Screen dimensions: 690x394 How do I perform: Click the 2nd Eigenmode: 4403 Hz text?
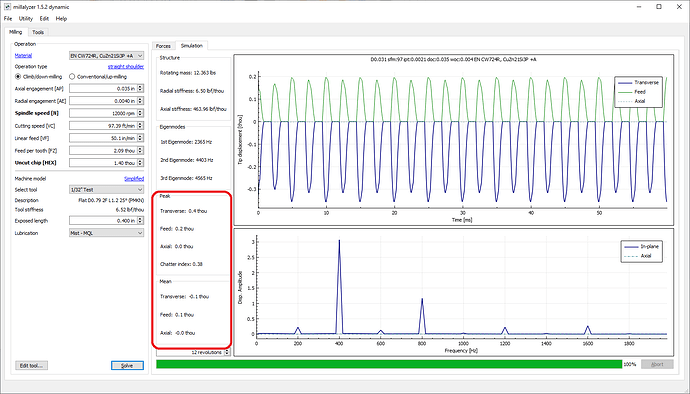(187, 160)
